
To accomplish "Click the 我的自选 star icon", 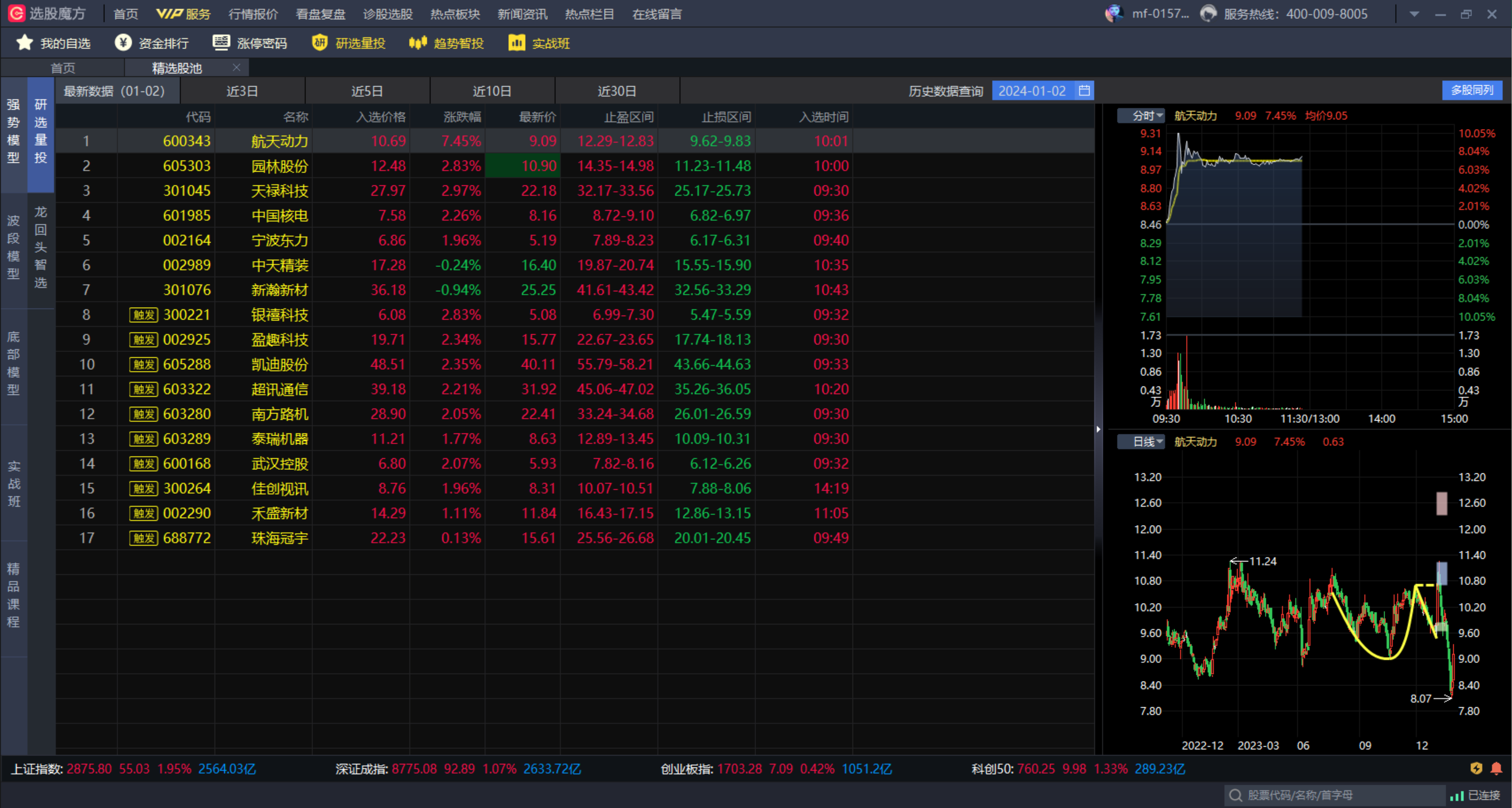I will coord(24,43).
